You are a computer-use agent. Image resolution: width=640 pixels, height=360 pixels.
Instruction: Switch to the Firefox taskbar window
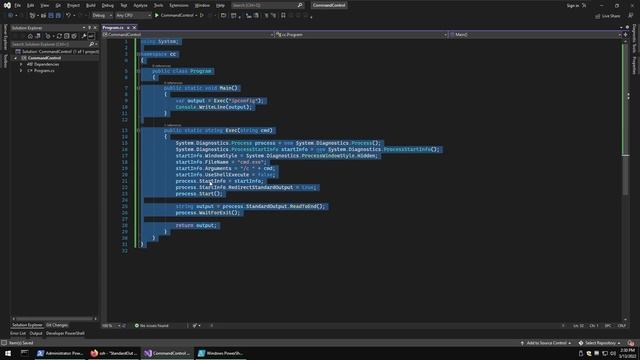click(114, 353)
